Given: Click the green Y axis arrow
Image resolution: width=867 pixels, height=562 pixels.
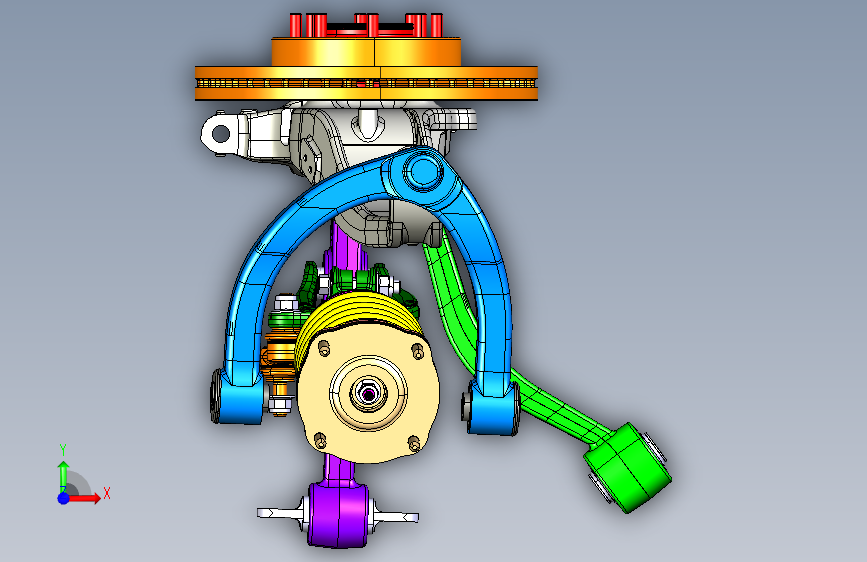Looking at the screenshot, I should tap(63, 475).
